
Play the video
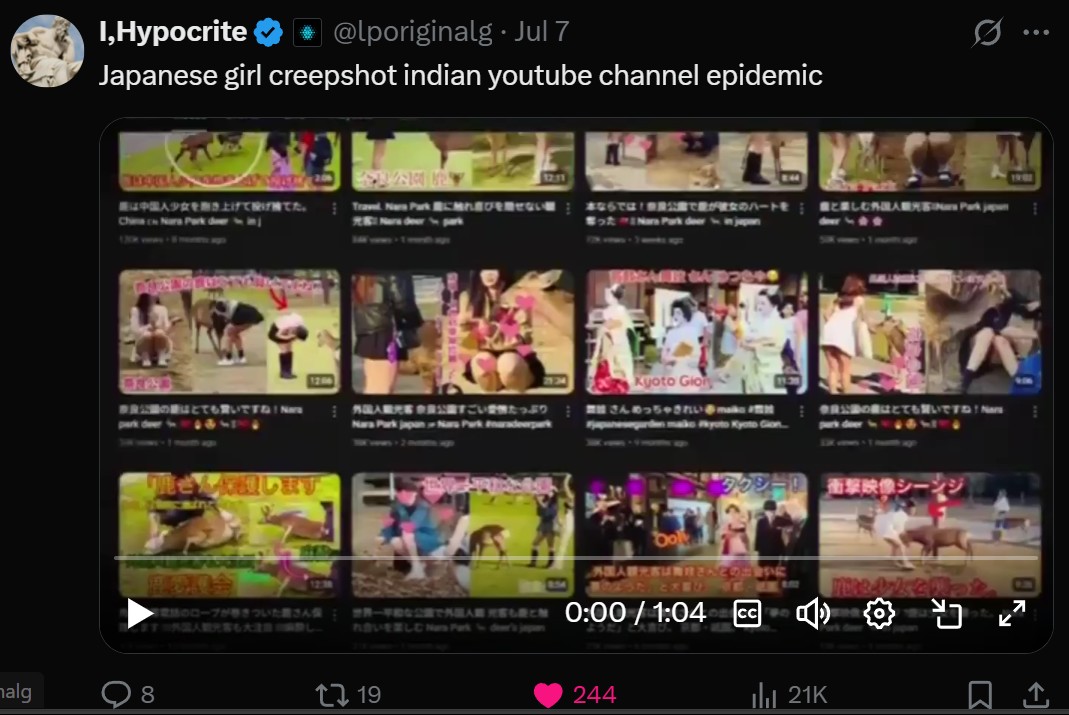click(x=140, y=613)
